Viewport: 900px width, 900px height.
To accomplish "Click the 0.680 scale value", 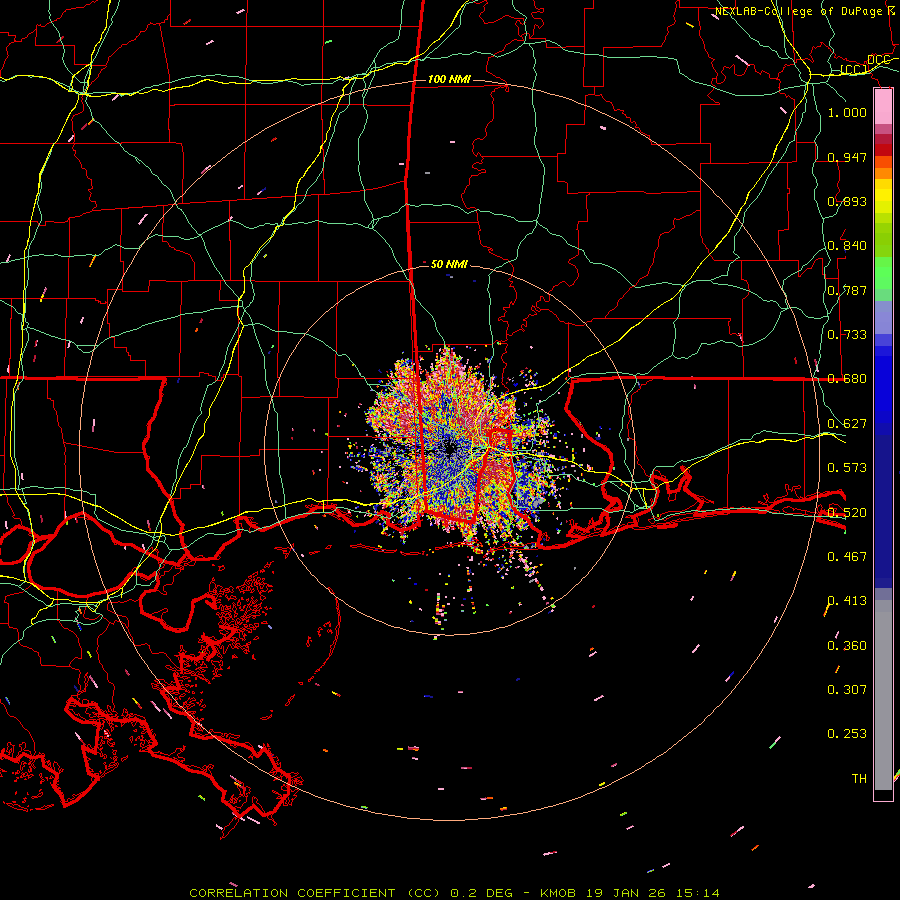I will [x=847, y=378].
